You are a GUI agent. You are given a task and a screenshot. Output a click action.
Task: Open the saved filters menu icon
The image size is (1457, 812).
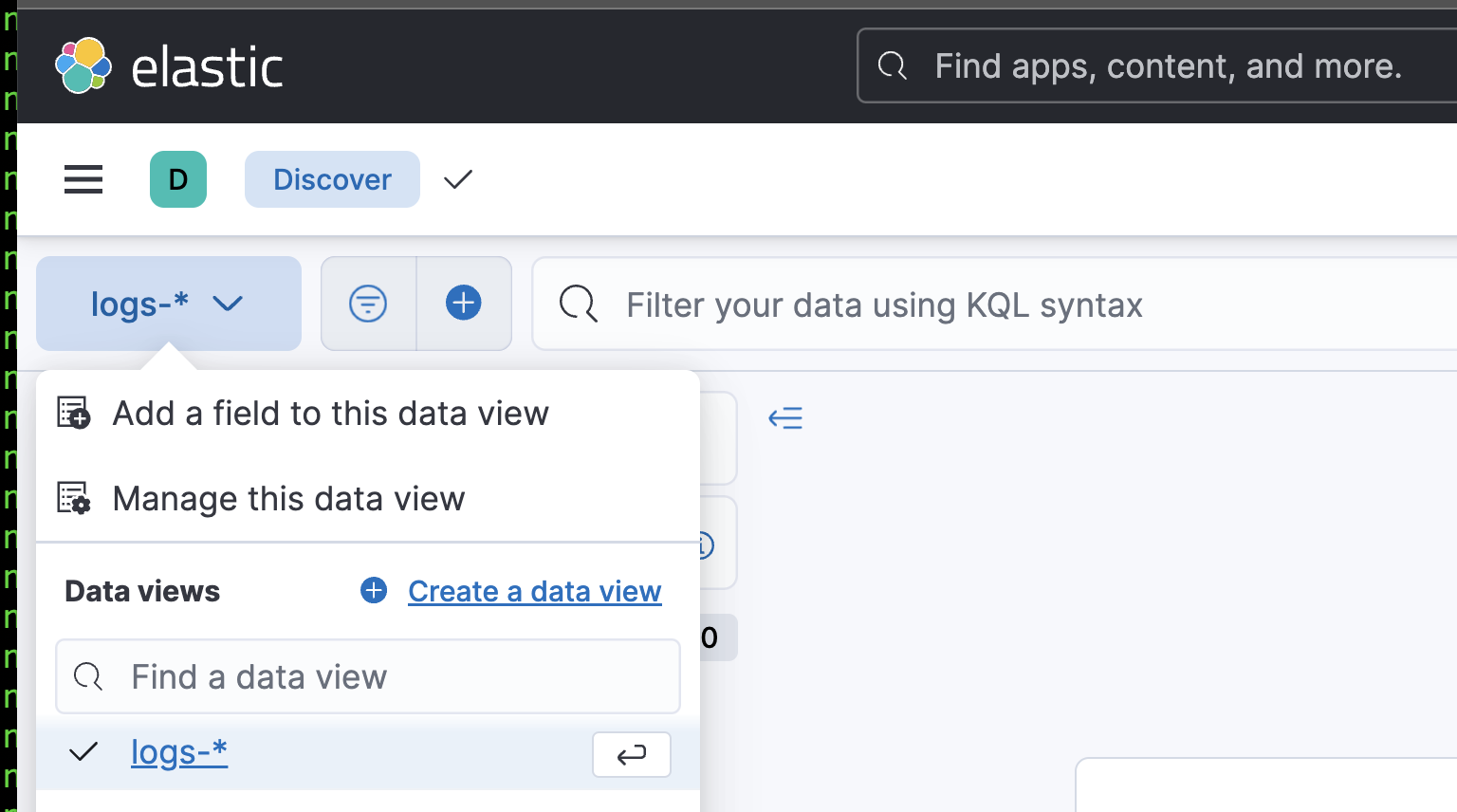tap(368, 304)
